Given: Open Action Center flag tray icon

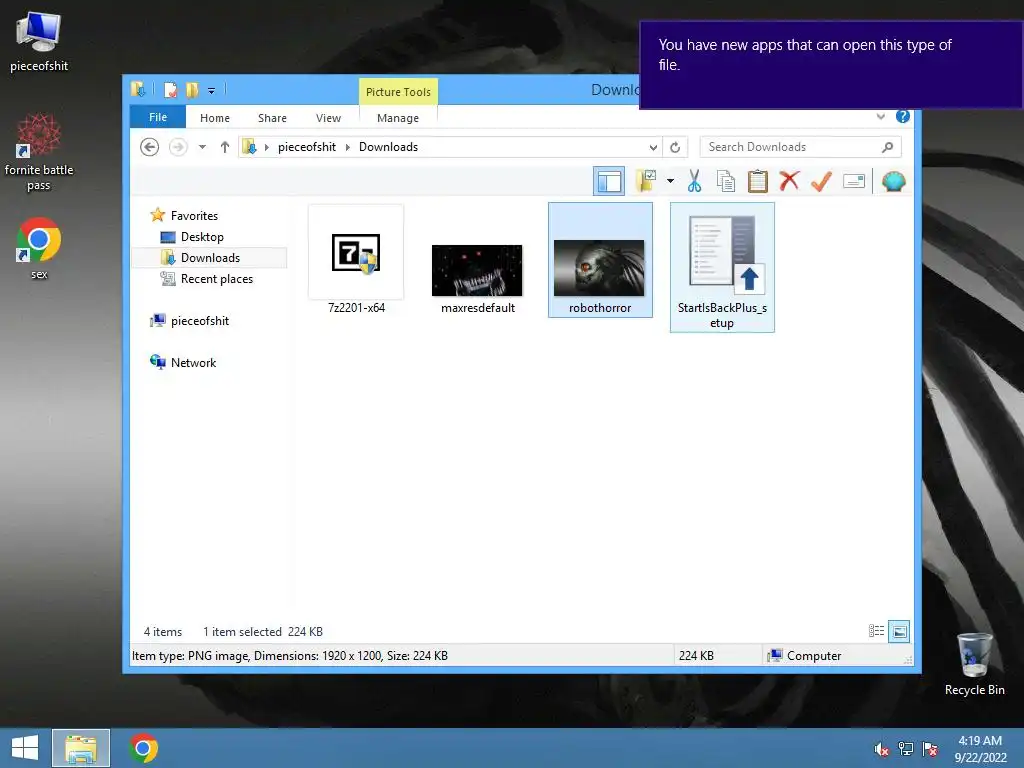Looking at the screenshot, I should pyautogui.click(x=929, y=749).
